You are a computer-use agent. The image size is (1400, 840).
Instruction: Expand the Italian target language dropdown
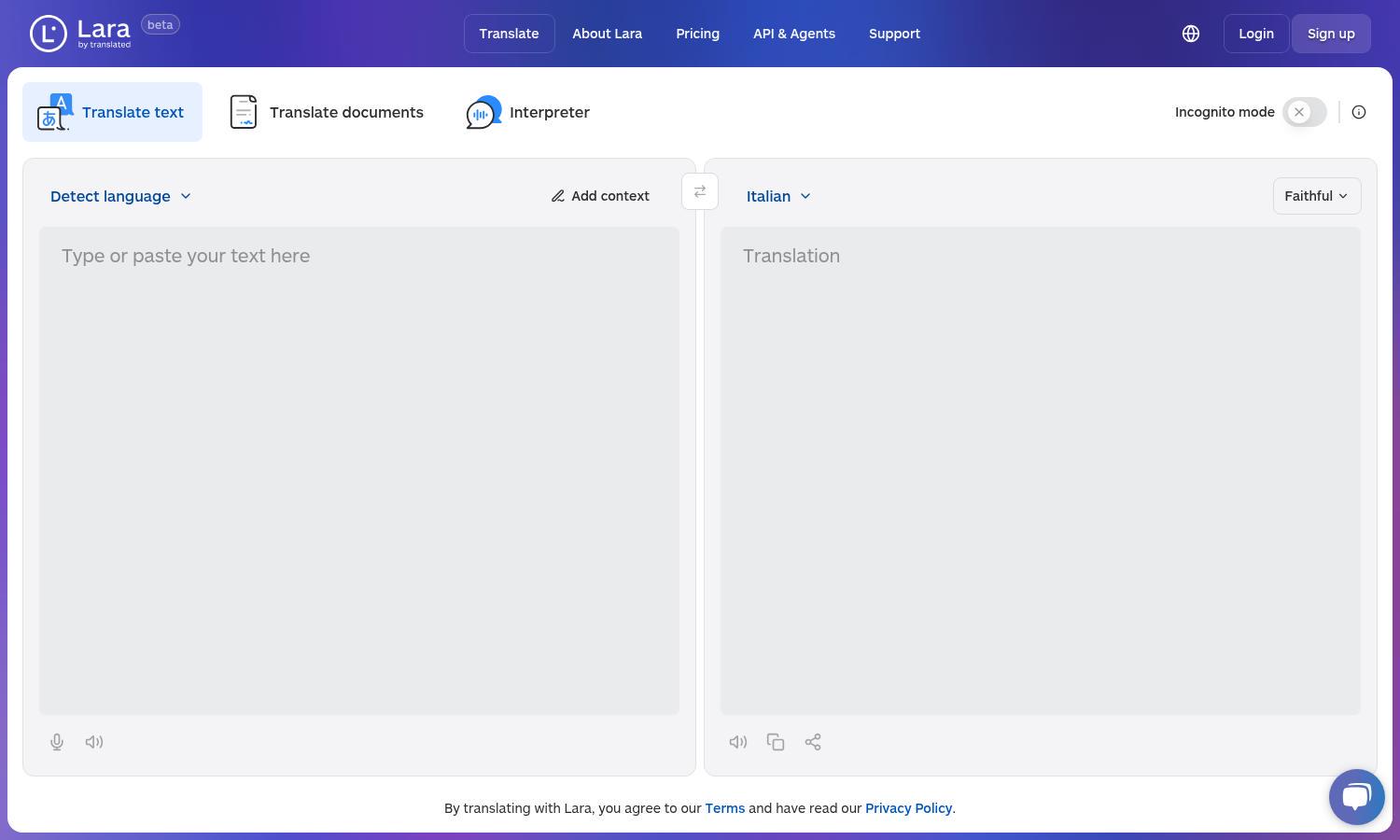pos(778,196)
